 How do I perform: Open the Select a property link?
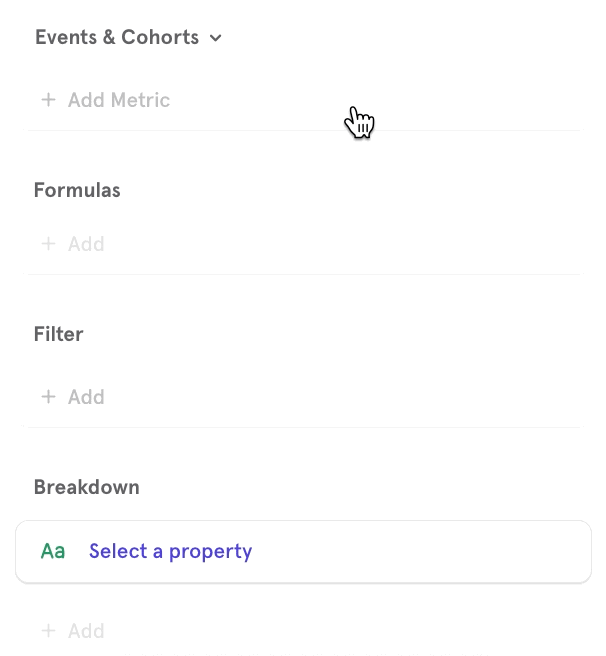tap(170, 551)
